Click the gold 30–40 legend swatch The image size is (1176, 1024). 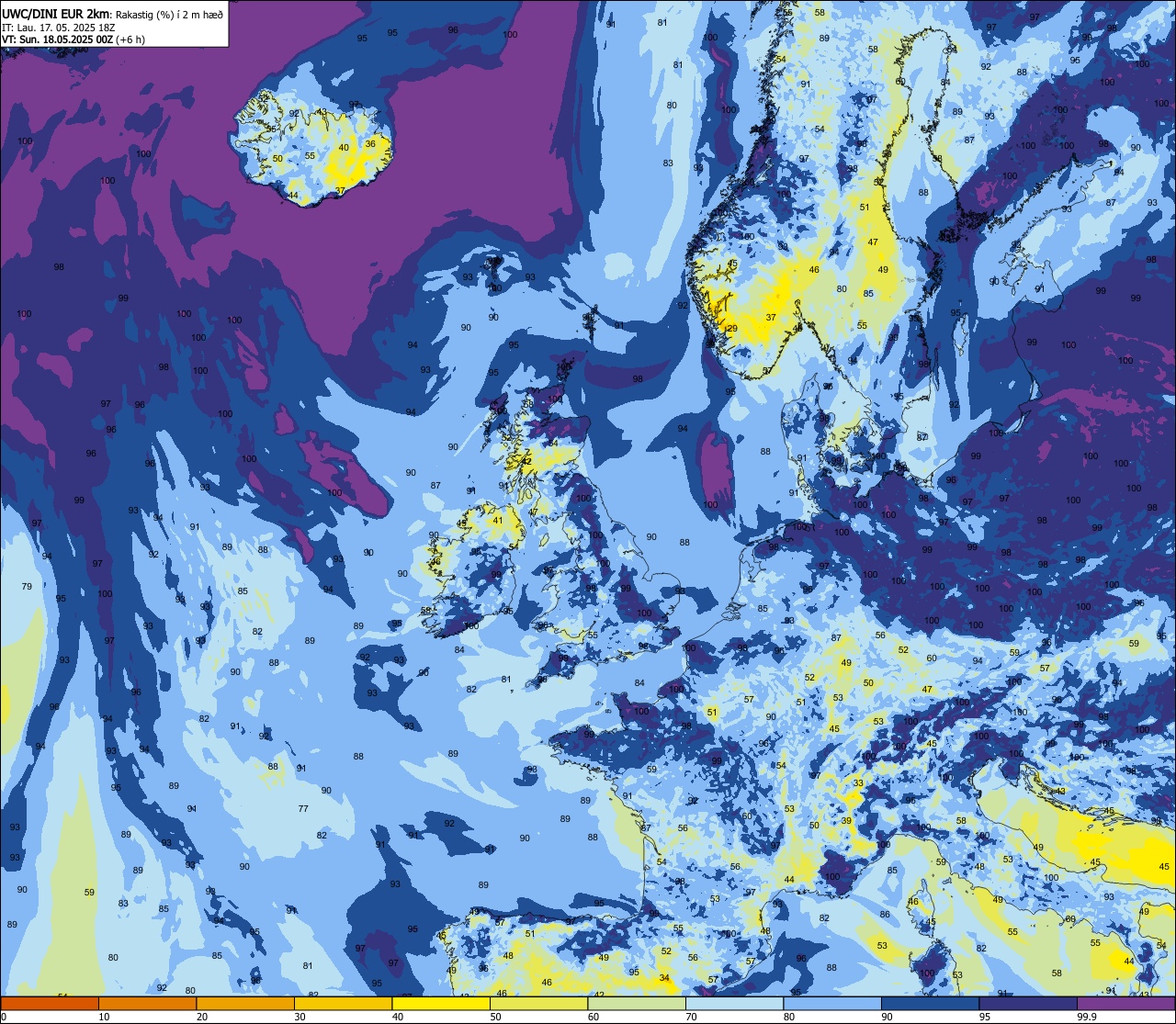tap(343, 1004)
